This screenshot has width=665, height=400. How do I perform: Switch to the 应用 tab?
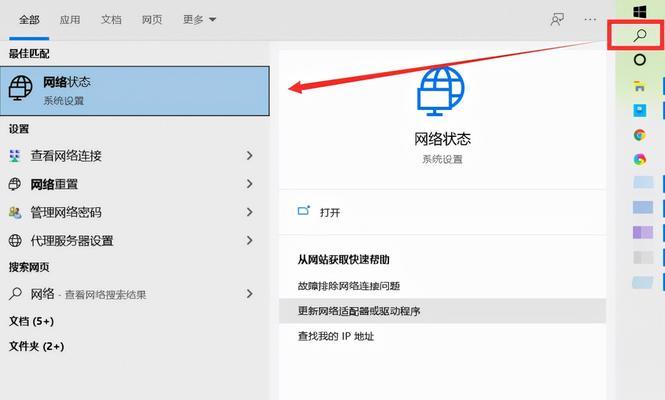70,20
